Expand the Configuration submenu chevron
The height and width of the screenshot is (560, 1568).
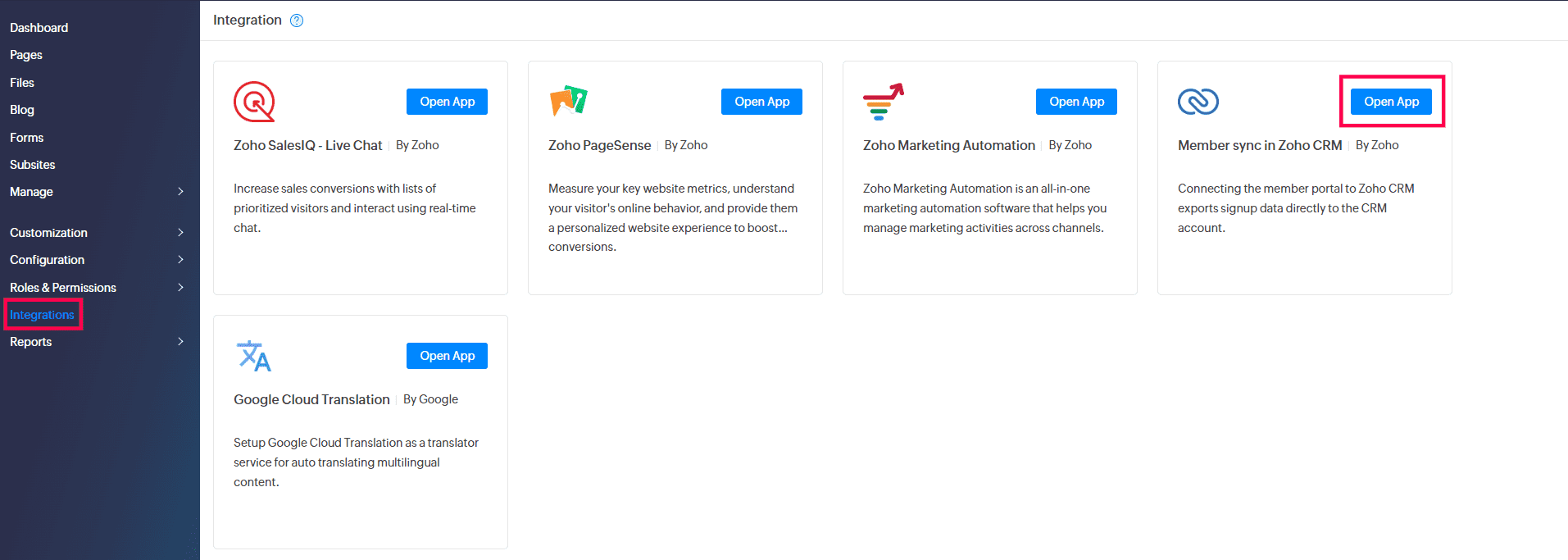[180, 260]
